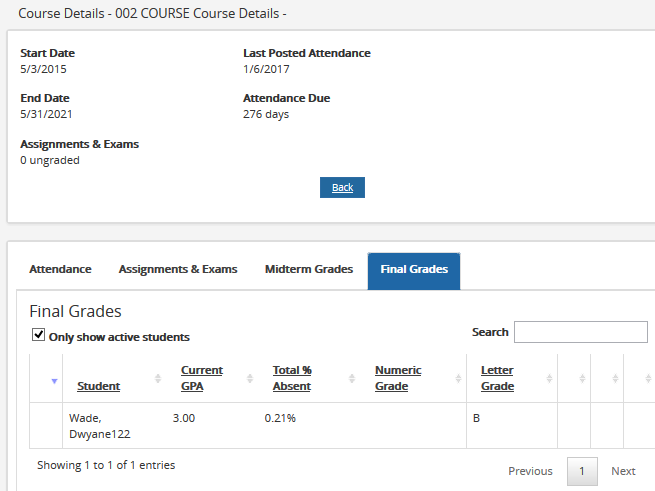Click the Student column header text
The width and height of the screenshot is (655, 491).
pos(98,386)
